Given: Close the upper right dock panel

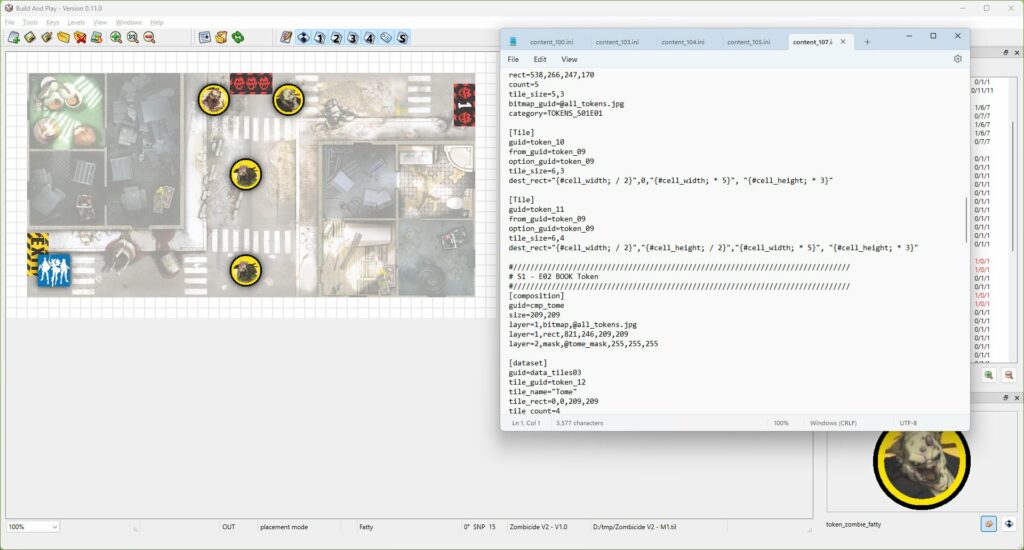Looking at the screenshot, I should pos(1017,52).
